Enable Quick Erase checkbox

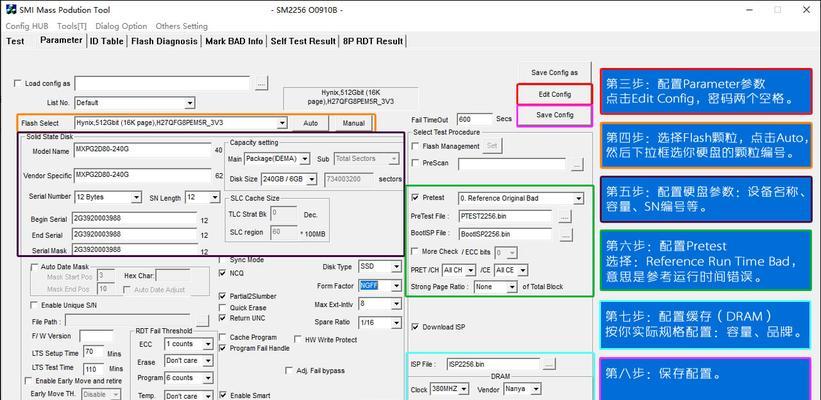(222, 308)
